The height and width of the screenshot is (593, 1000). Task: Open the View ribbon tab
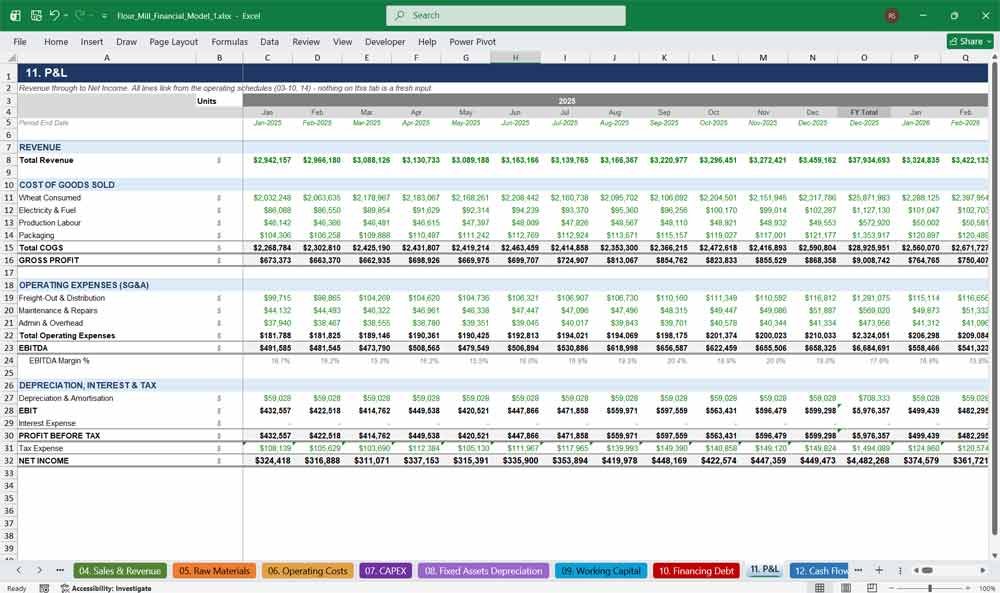pos(342,41)
